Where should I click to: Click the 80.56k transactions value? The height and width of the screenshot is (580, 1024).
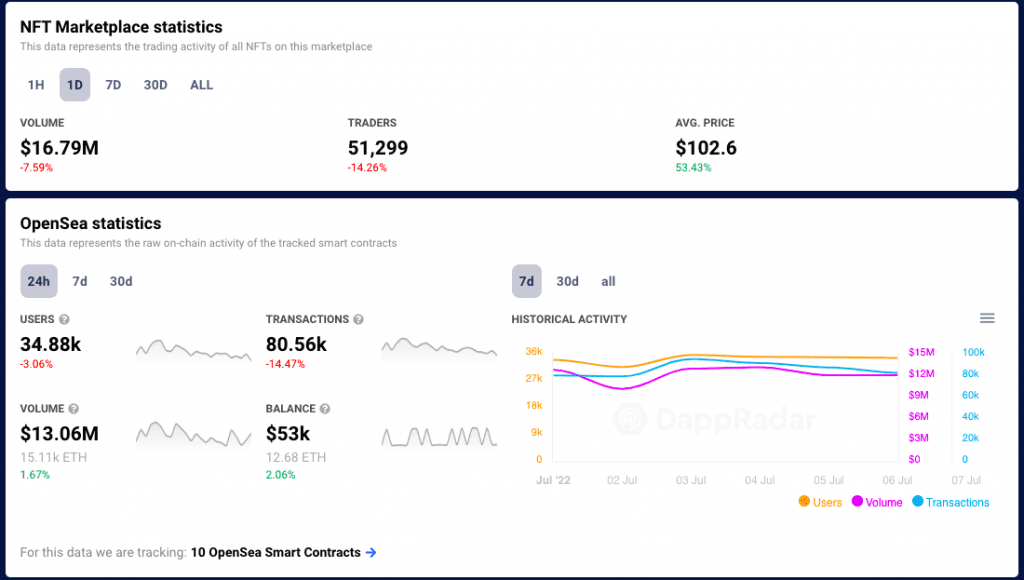(296, 344)
